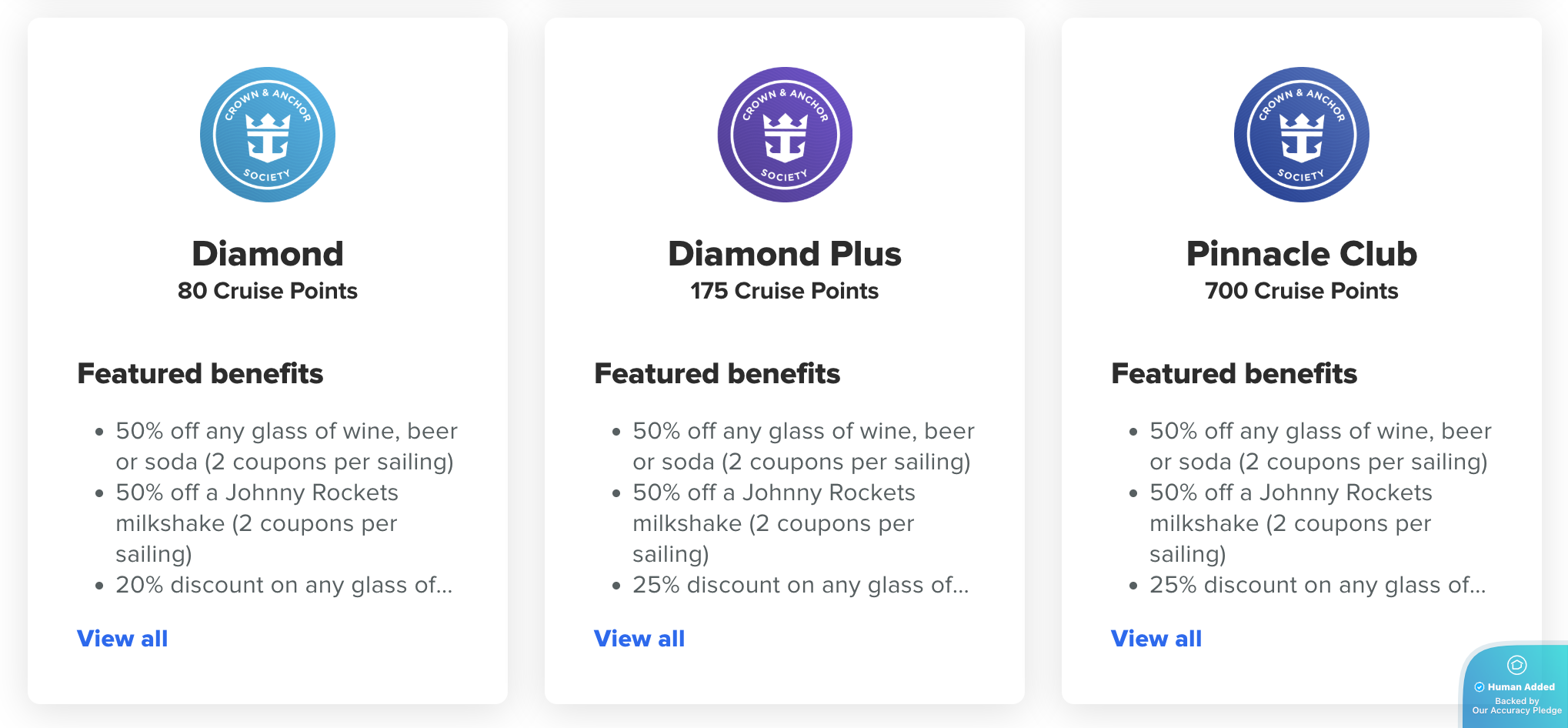Click the 175 Cruise Points label

[785, 291]
